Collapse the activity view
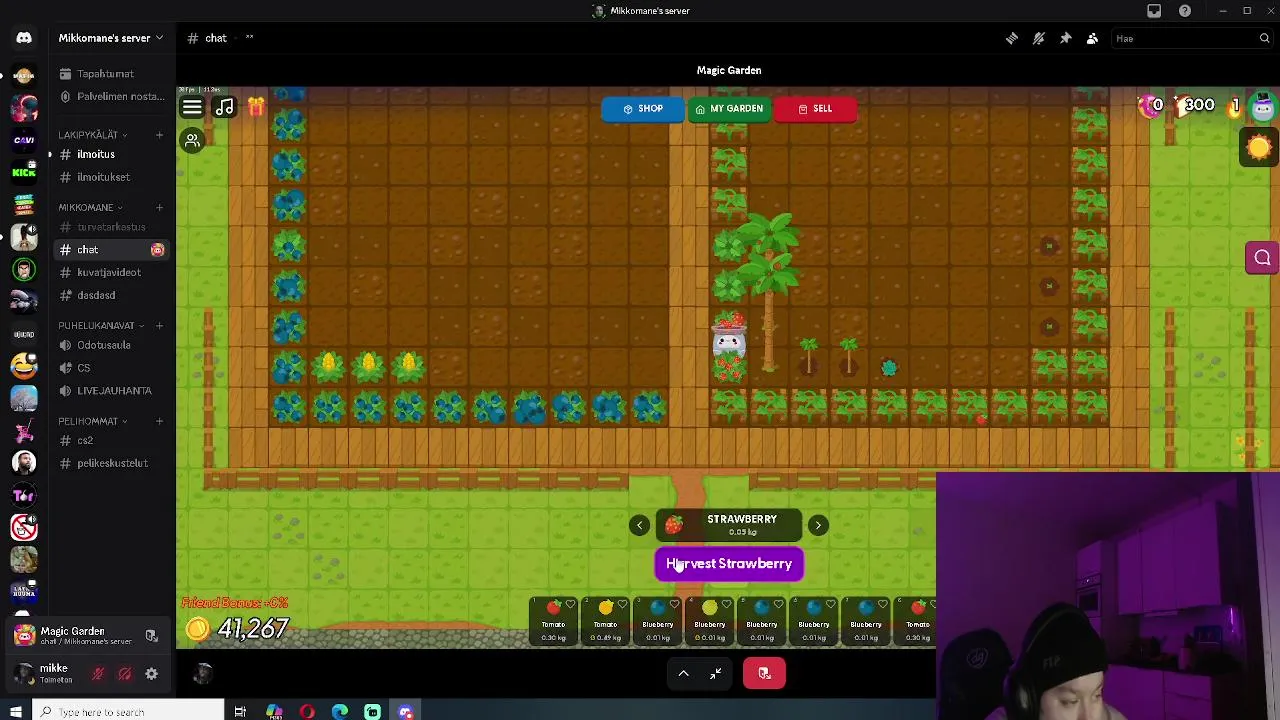 tap(716, 674)
